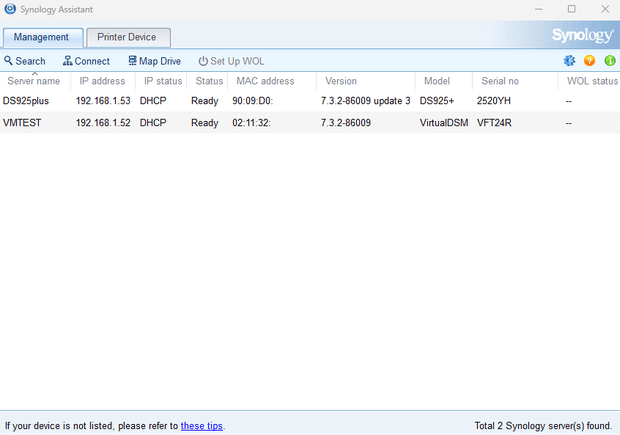Open settings with the blue gear icon
This screenshot has height=435, width=620.
click(x=569, y=61)
